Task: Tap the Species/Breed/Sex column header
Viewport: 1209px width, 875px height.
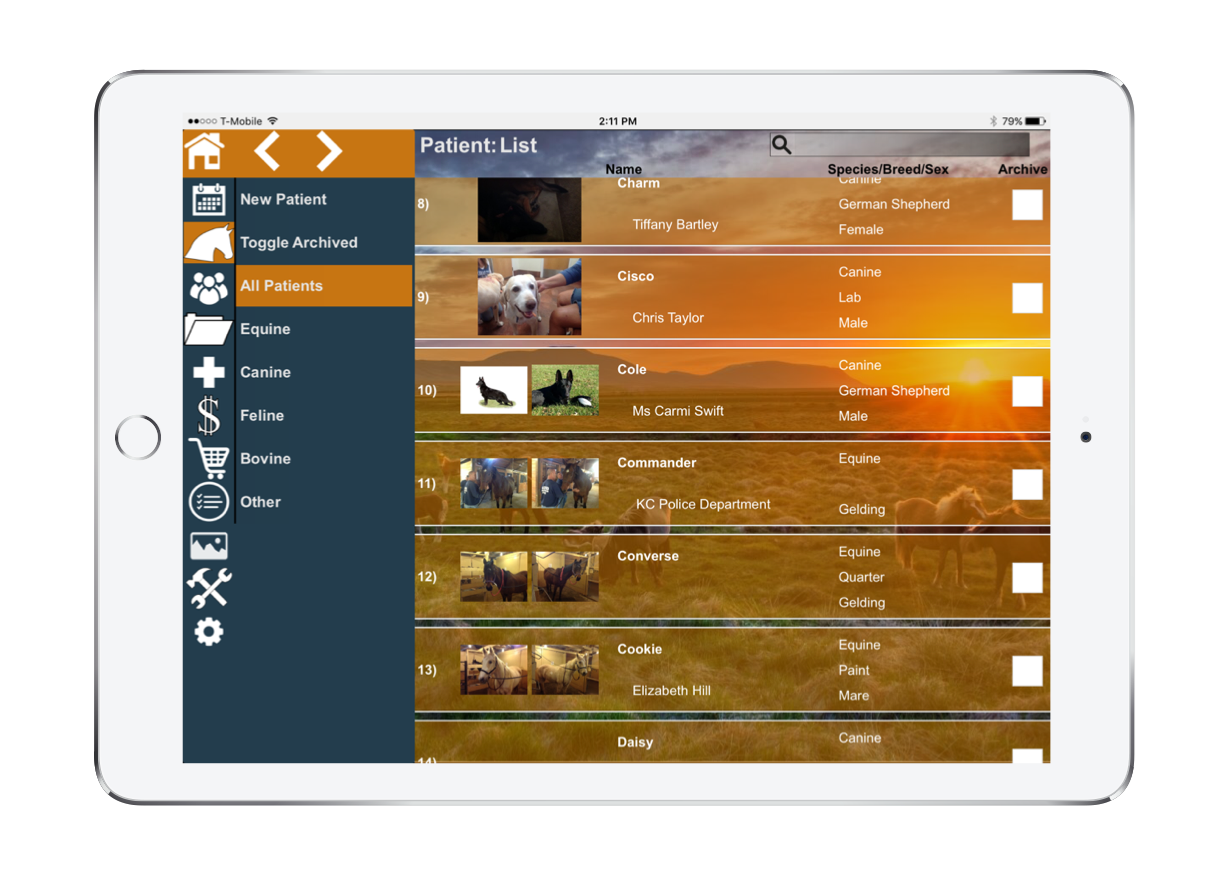Action: 888,169
